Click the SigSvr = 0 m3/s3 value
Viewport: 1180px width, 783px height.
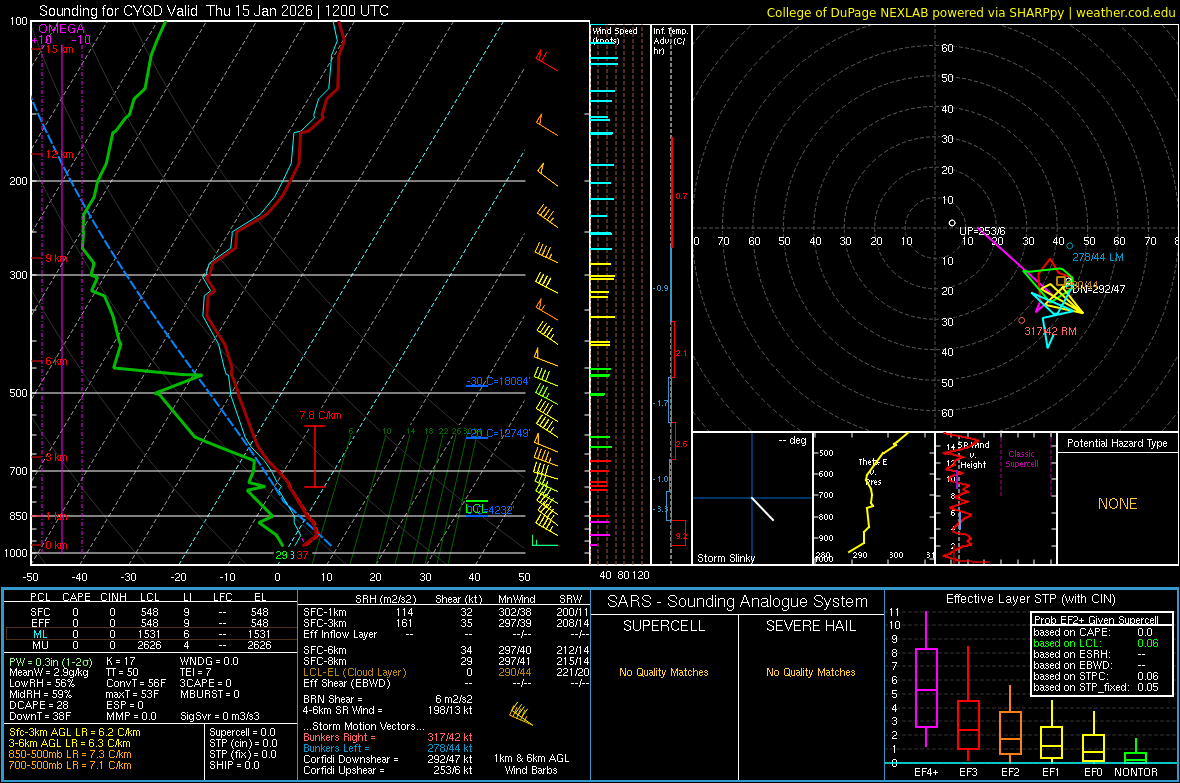point(220,716)
